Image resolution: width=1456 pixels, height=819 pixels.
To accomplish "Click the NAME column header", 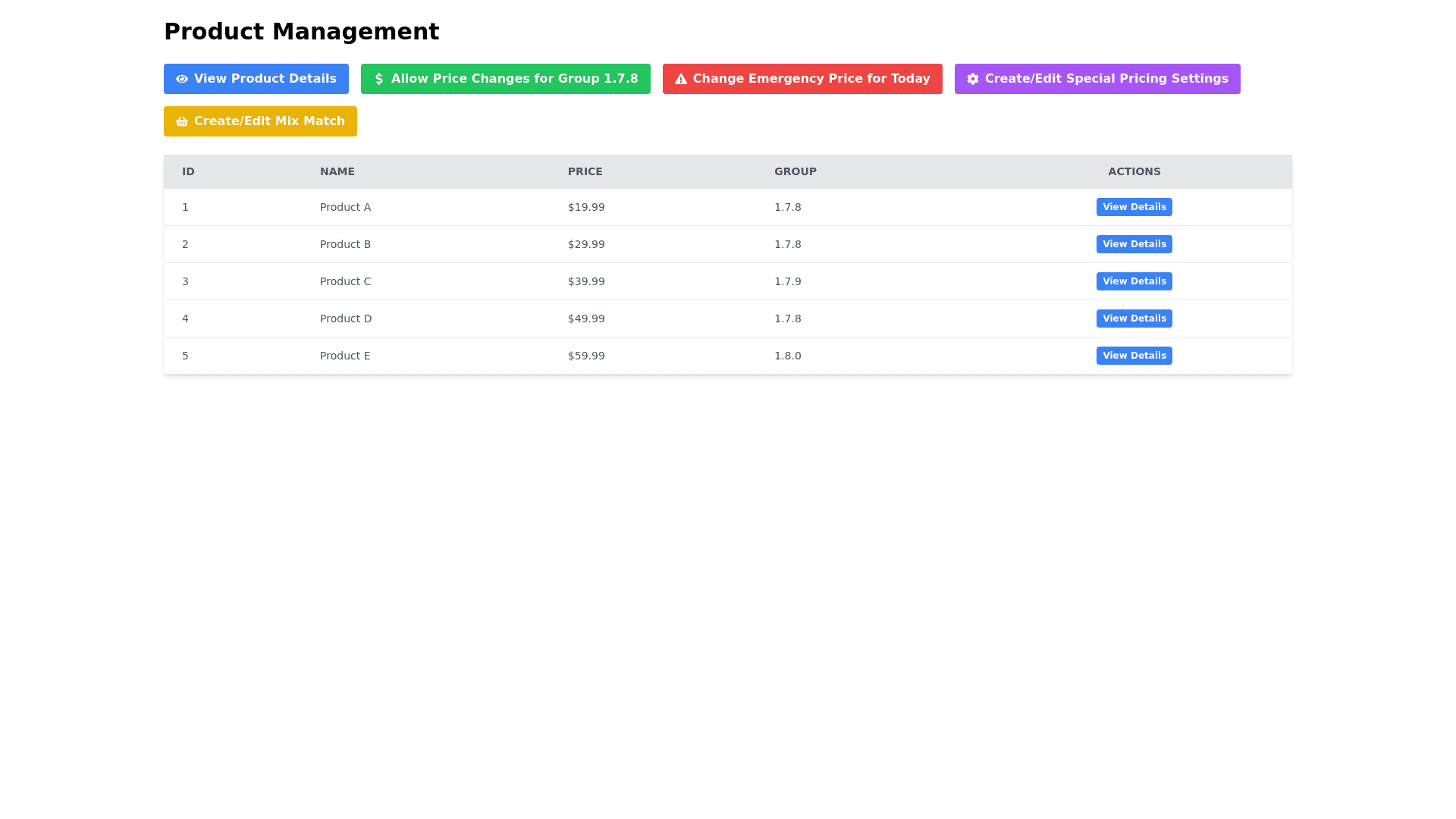I will click(337, 171).
